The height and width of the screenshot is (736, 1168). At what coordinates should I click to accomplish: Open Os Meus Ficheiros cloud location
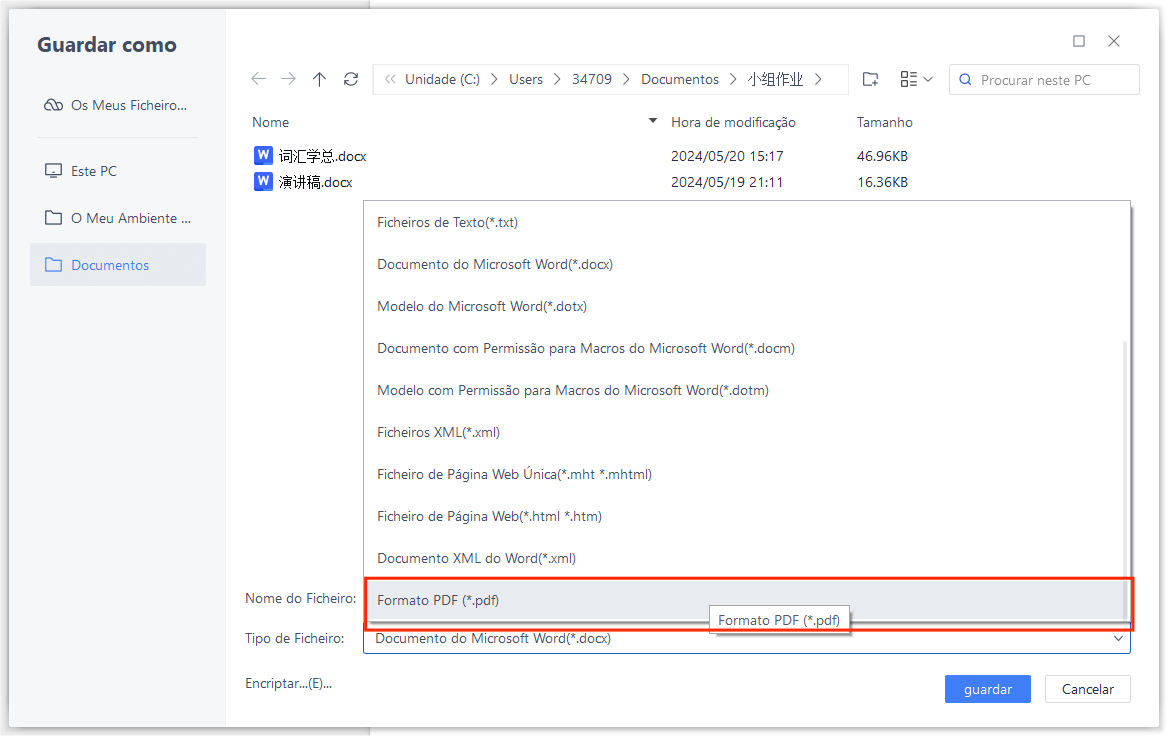117,105
